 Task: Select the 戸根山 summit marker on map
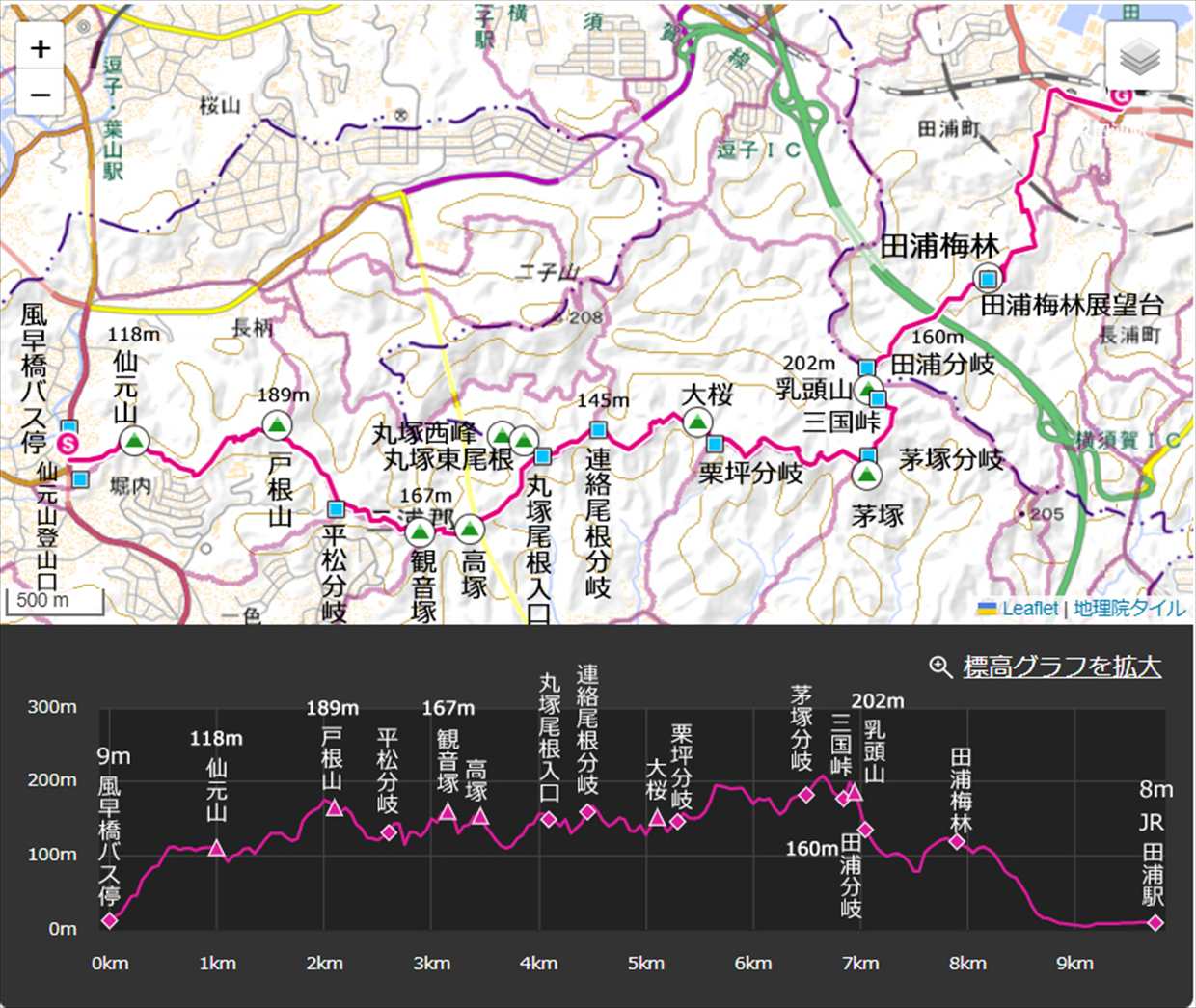[277, 425]
